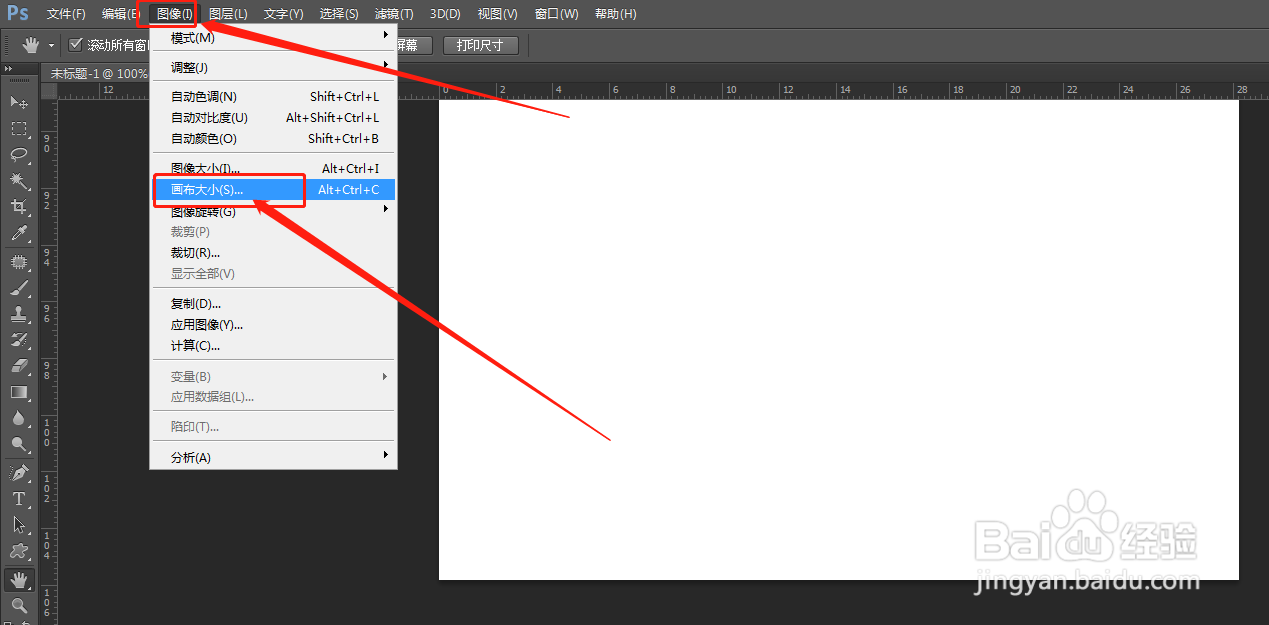Viewport: 1269px width, 625px height.
Task: Choose 应用图像(Y)... menu item
Action: pyautogui.click(x=272, y=324)
